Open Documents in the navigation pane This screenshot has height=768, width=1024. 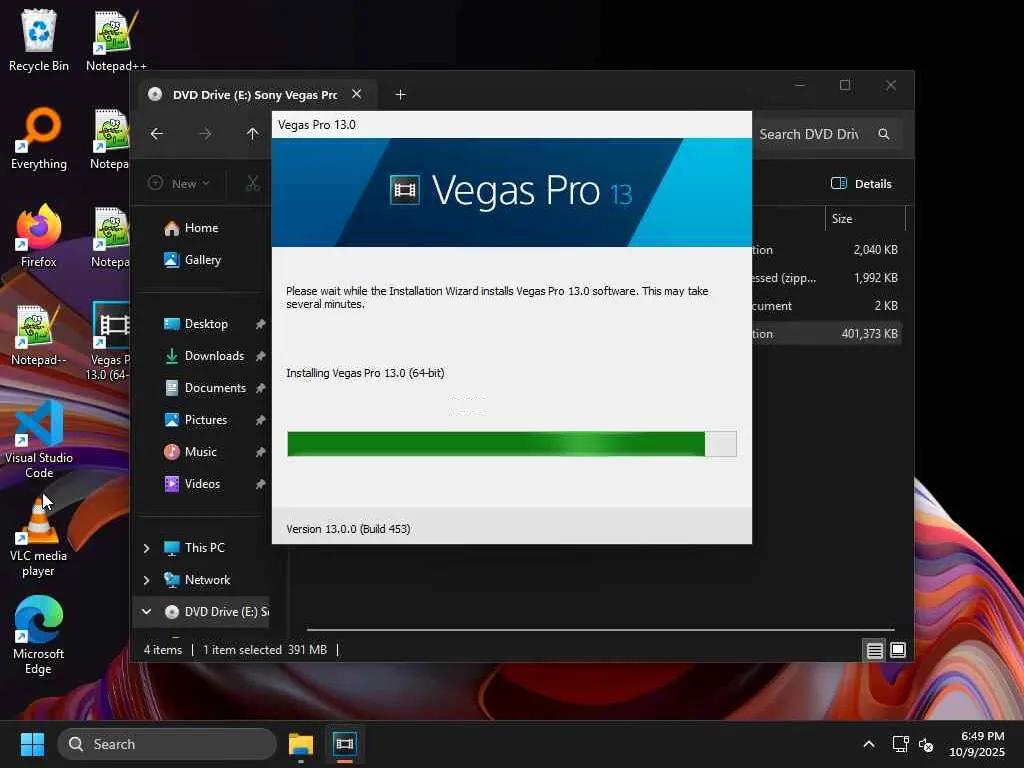(214, 388)
